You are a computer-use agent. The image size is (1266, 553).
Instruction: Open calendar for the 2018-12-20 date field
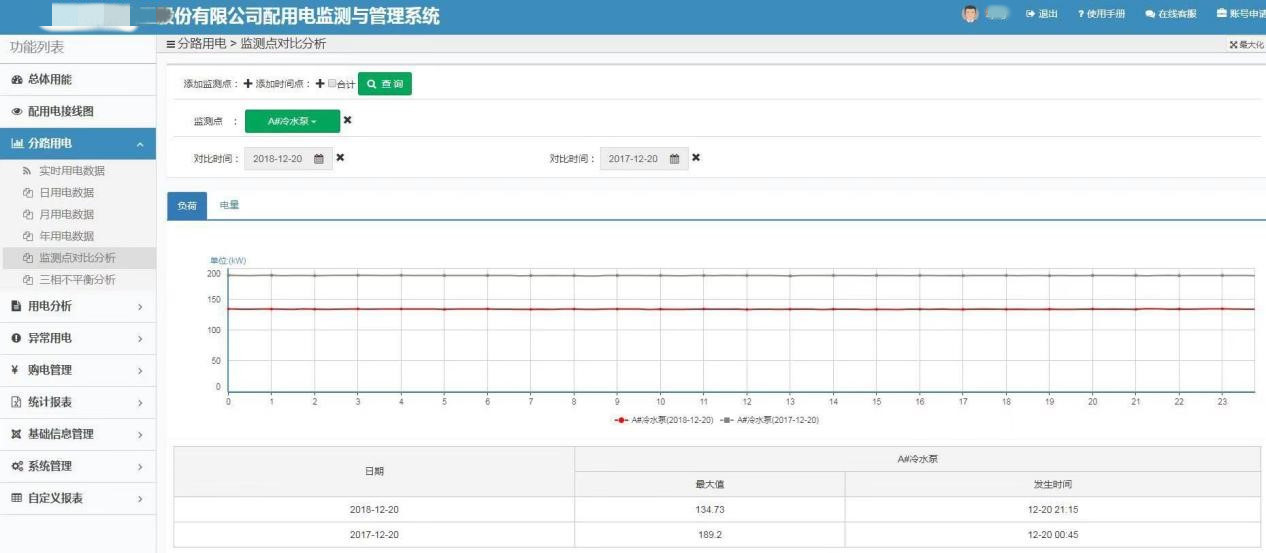[x=319, y=159]
